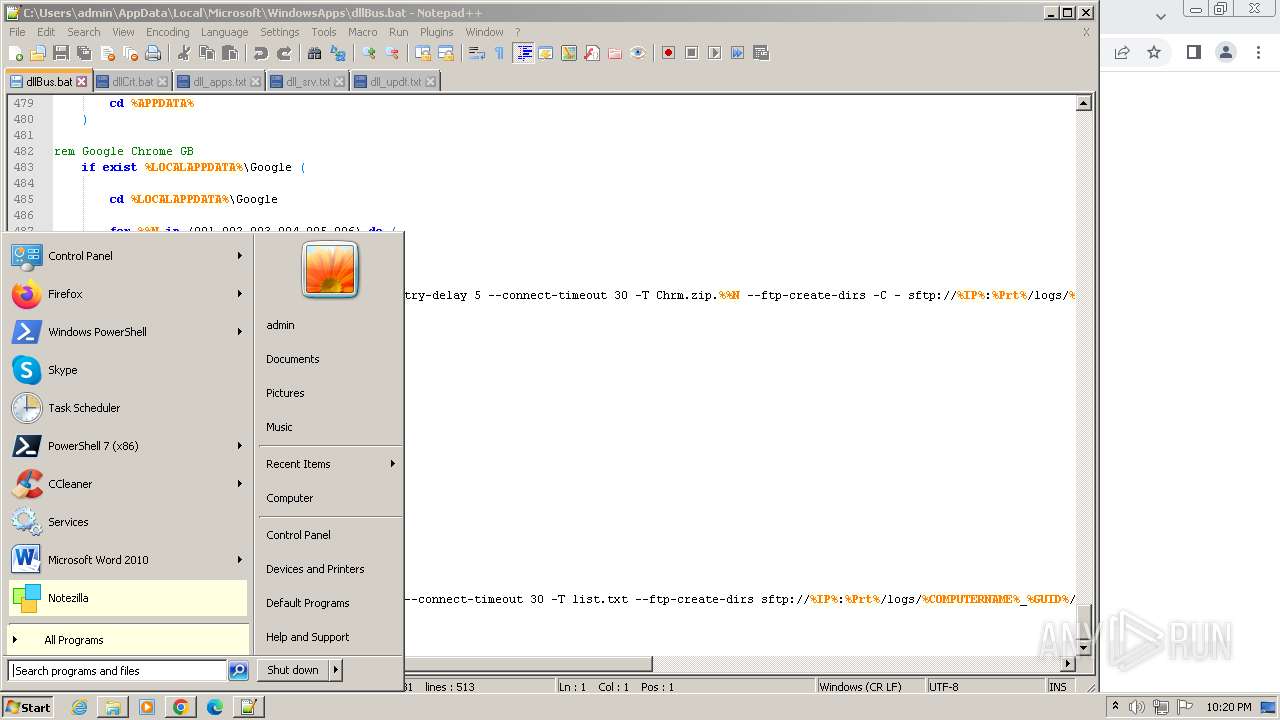Play back recorded macro
Image resolution: width=1280 pixels, height=720 pixels.
[714, 53]
